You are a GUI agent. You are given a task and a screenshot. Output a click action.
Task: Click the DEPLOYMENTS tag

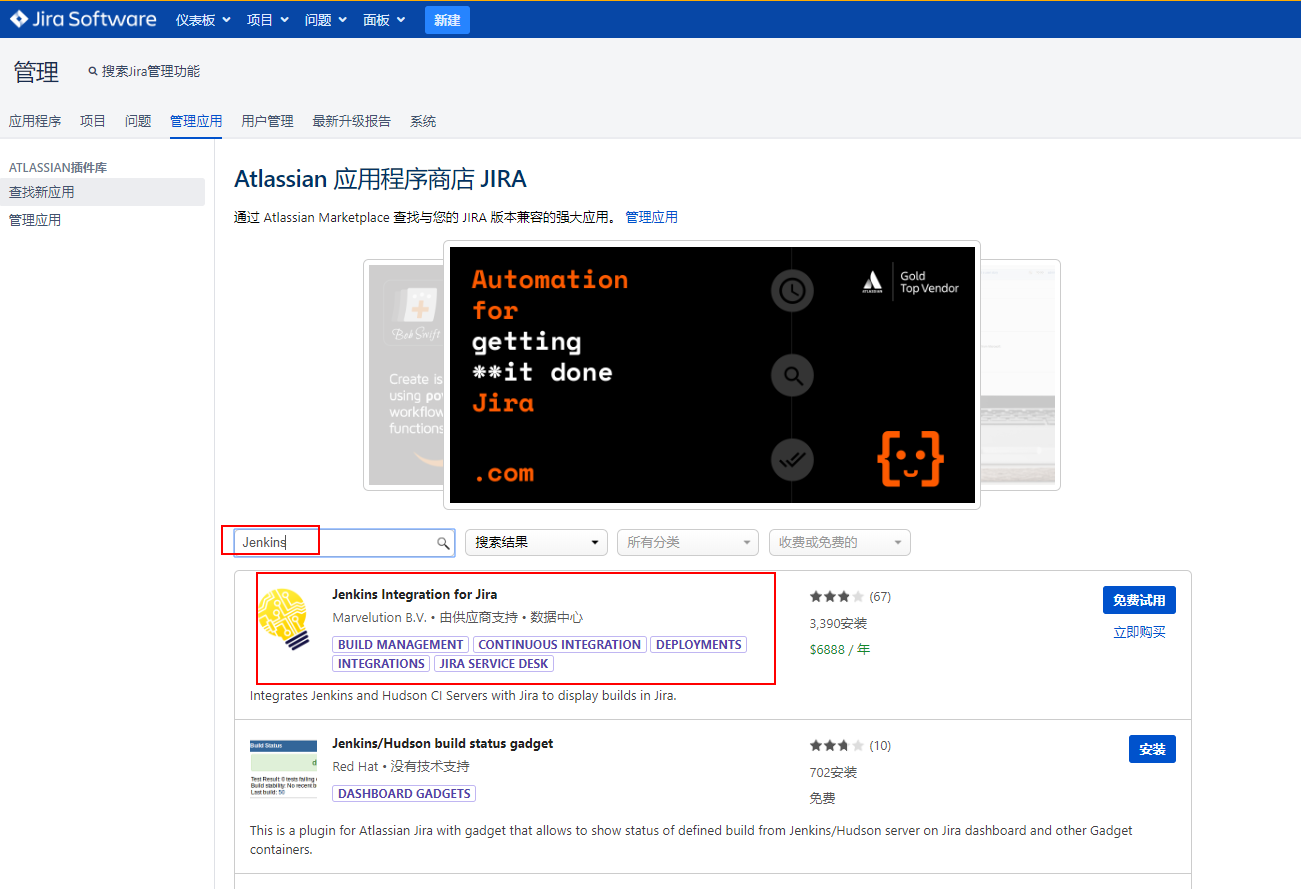tap(699, 645)
